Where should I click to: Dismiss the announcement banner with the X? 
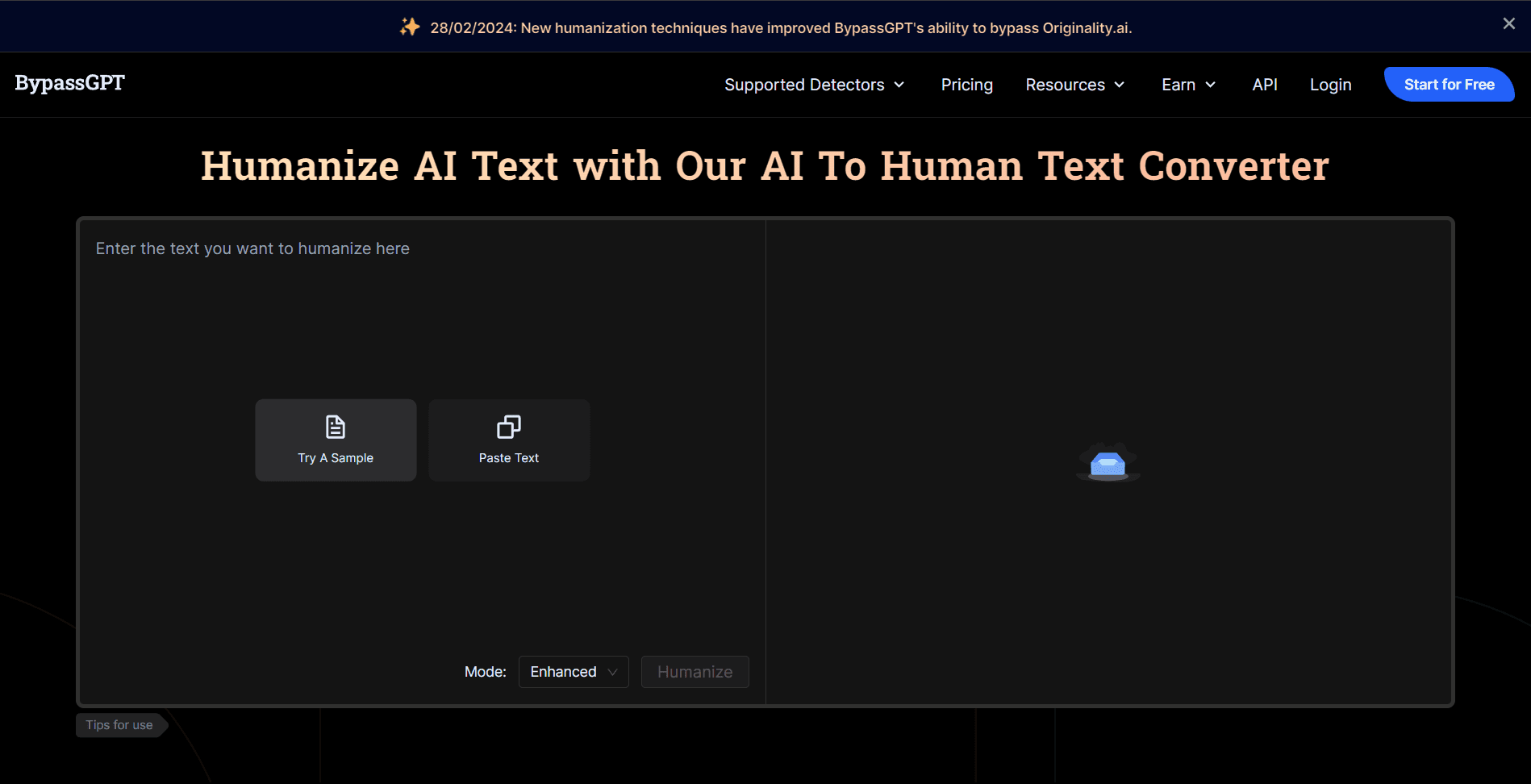click(1508, 24)
